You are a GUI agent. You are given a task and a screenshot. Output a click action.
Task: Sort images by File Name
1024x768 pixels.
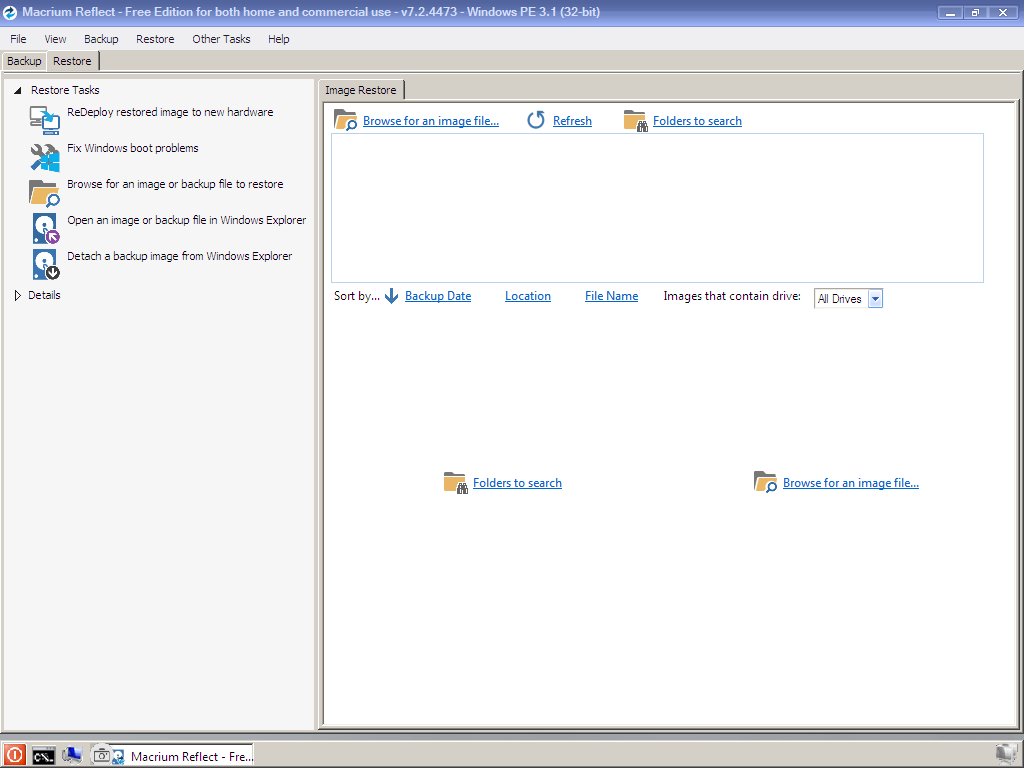click(x=611, y=296)
